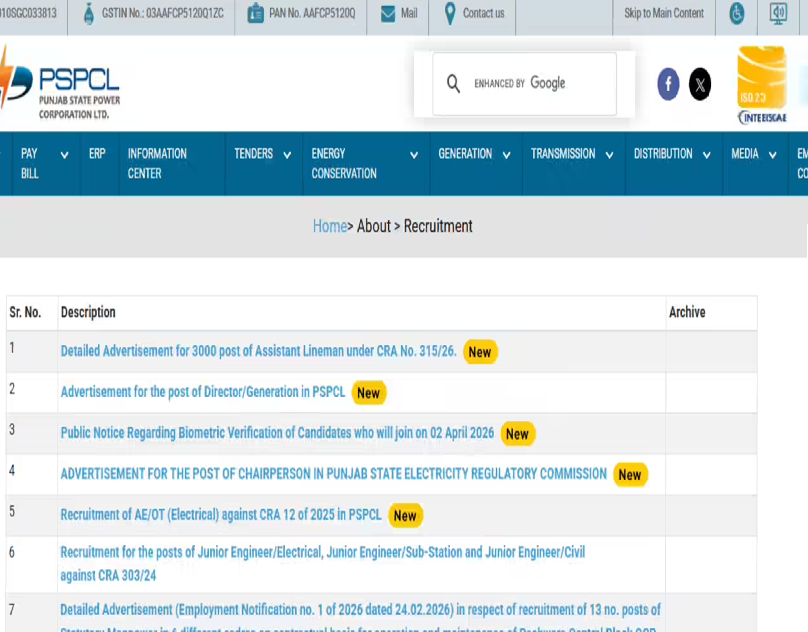Open PSPCL's X (Twitter) icon
The height and width of the screenshot is (632, 808).
[699, 85]
